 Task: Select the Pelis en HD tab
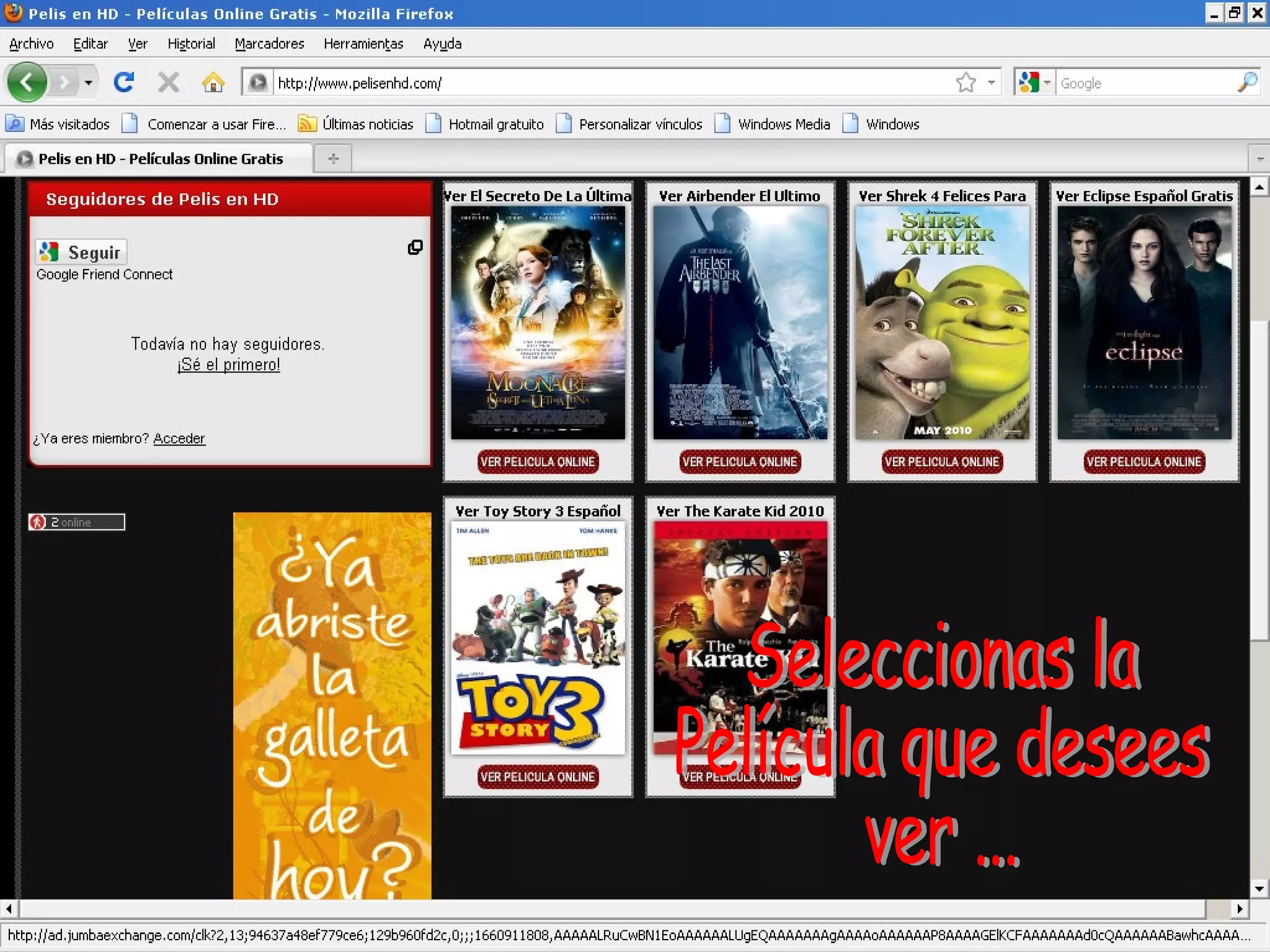158,159
